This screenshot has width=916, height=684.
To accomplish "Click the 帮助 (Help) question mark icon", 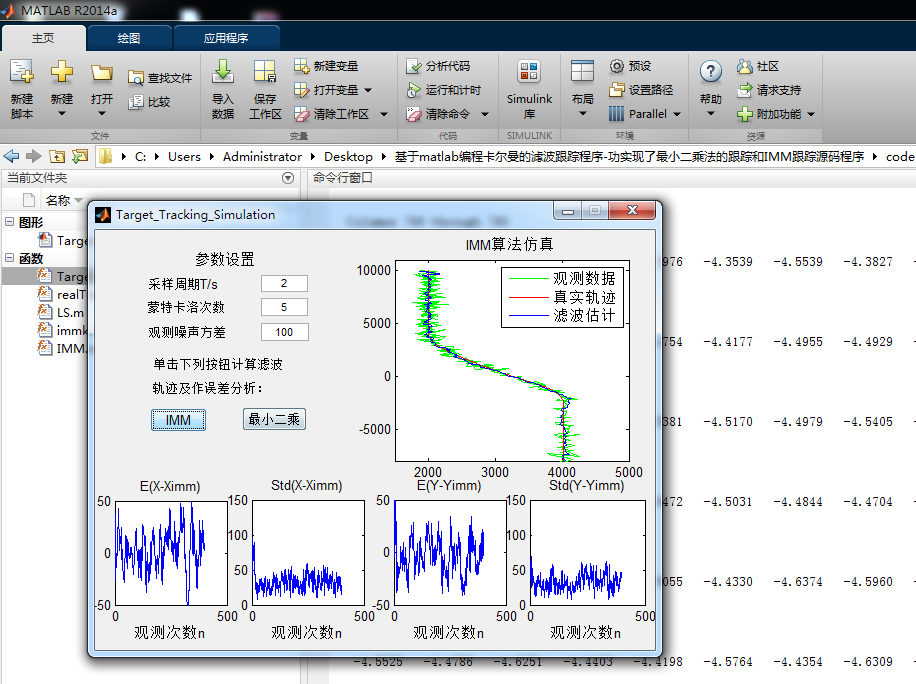I will pos(710,72).
